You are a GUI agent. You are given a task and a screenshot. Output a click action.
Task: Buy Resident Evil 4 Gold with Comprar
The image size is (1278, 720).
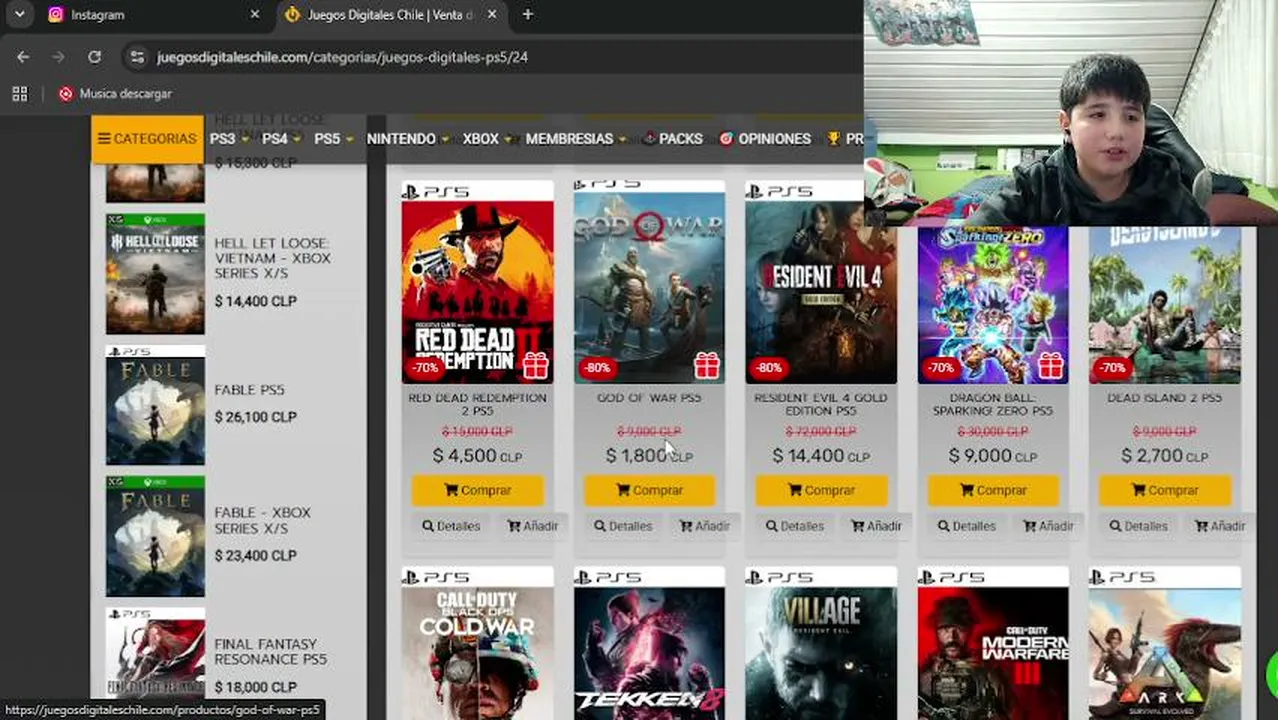(821, 490)
